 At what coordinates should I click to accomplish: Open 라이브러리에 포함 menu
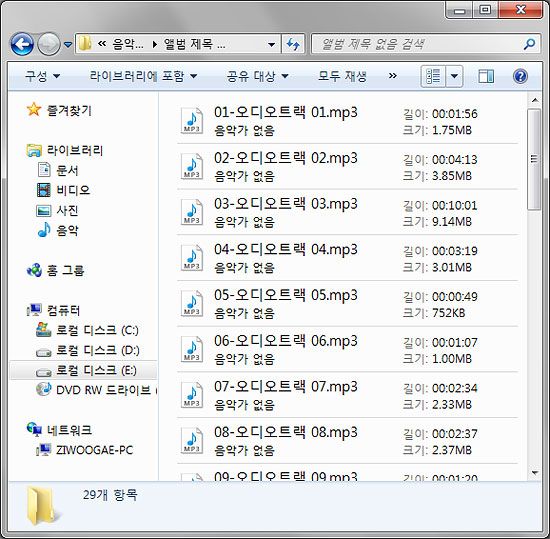coord(143,76)
